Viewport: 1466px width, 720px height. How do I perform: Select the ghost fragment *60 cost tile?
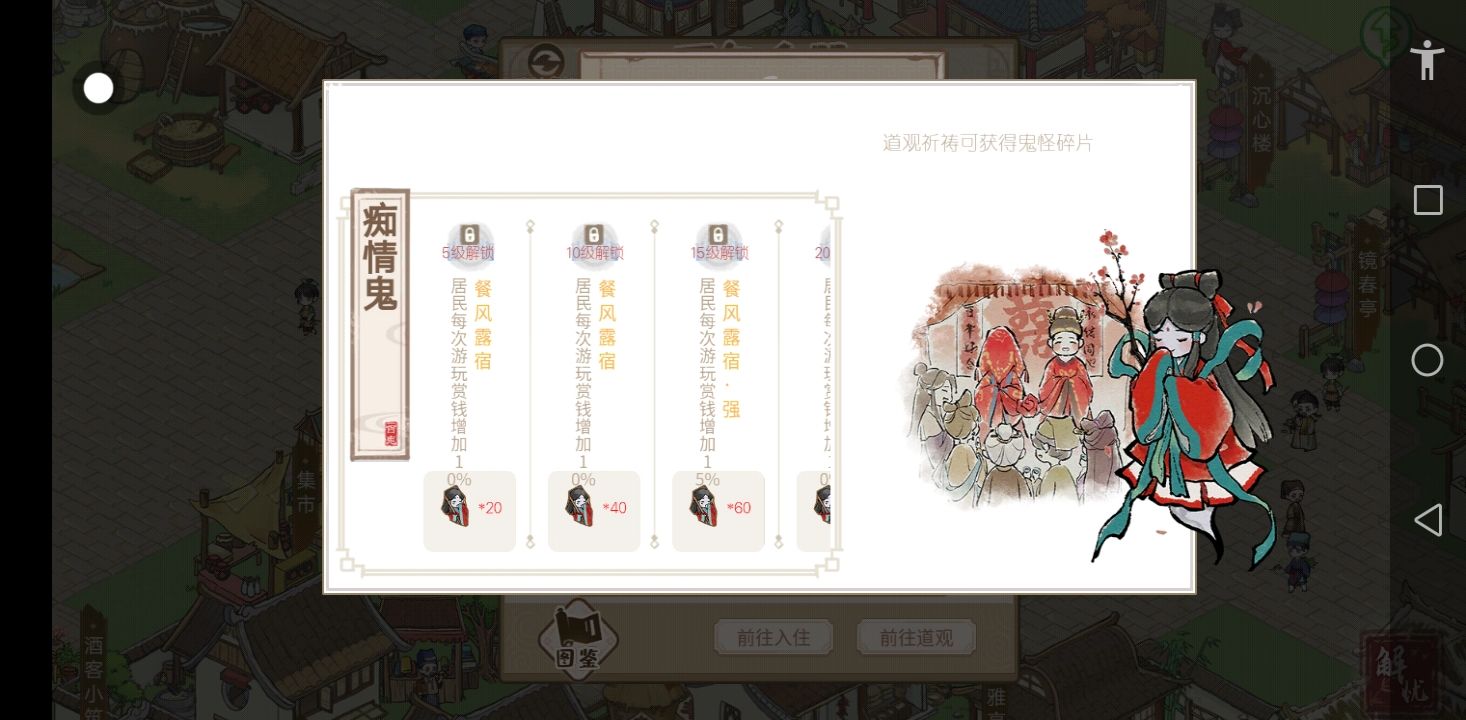[x=718, y=511]
